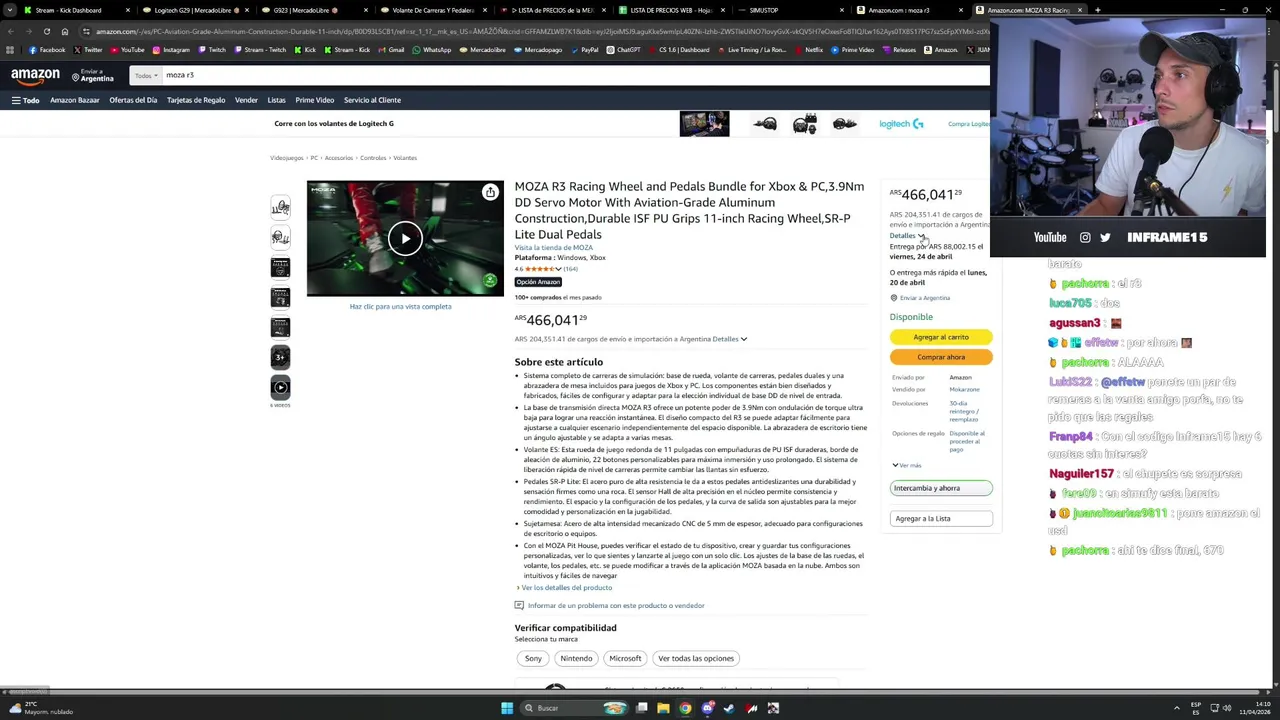Open the PayPal bookmark
The width and height of the screenshot is (1280, 720).
[x=584, y=50]
